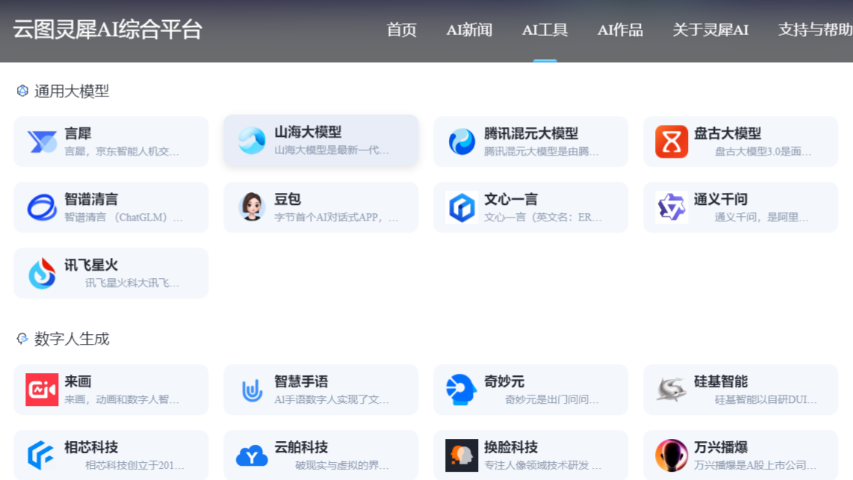The image size is (853, 480).
Task: Open the 智谱清言 card title
Action: tap(91, 199)
